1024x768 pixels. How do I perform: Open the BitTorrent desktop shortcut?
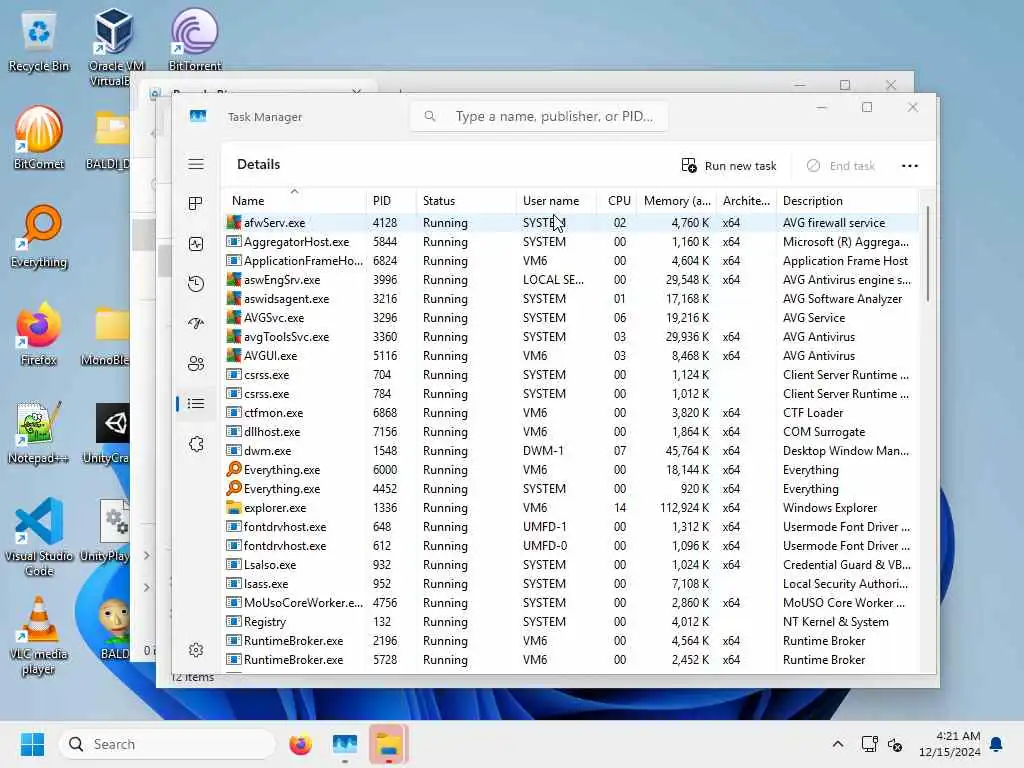click(x=195, y=40)
